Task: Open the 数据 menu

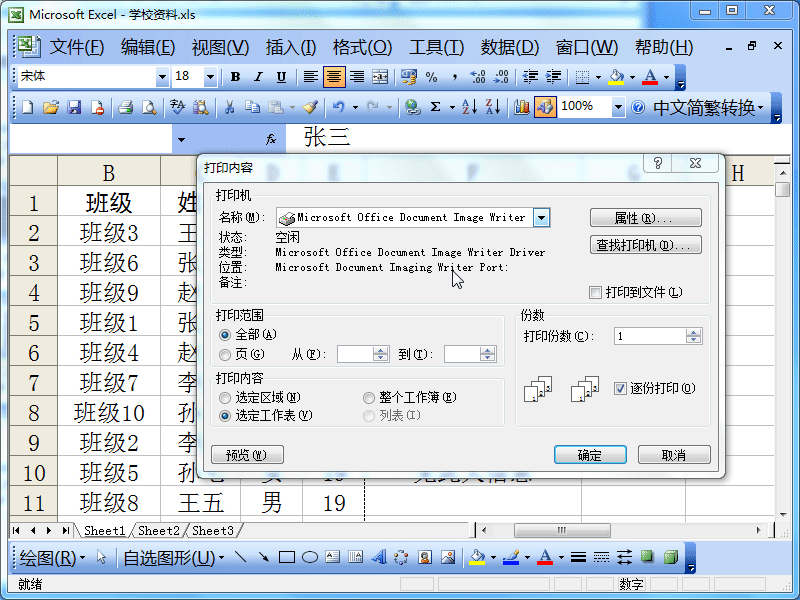Action: tap(510, 47)
